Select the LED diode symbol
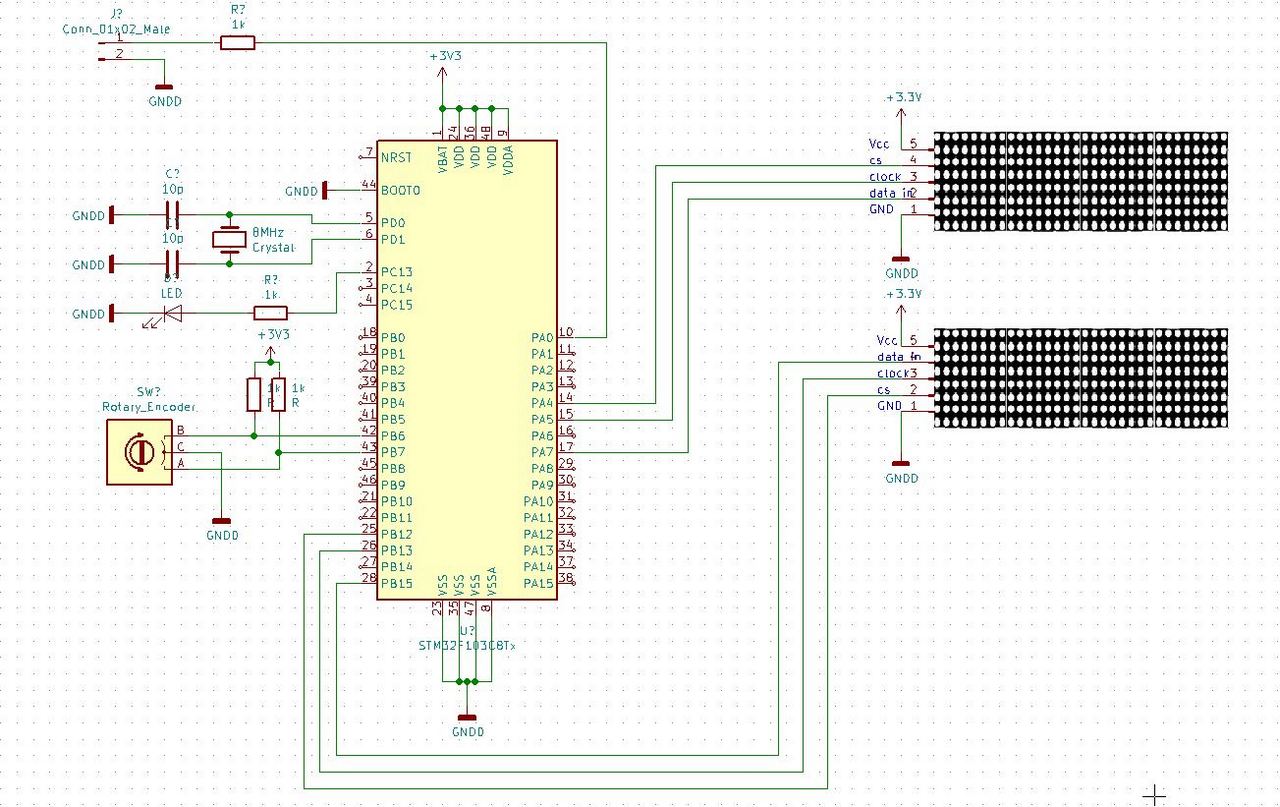The image size is (1280, 807). [172, 314]
